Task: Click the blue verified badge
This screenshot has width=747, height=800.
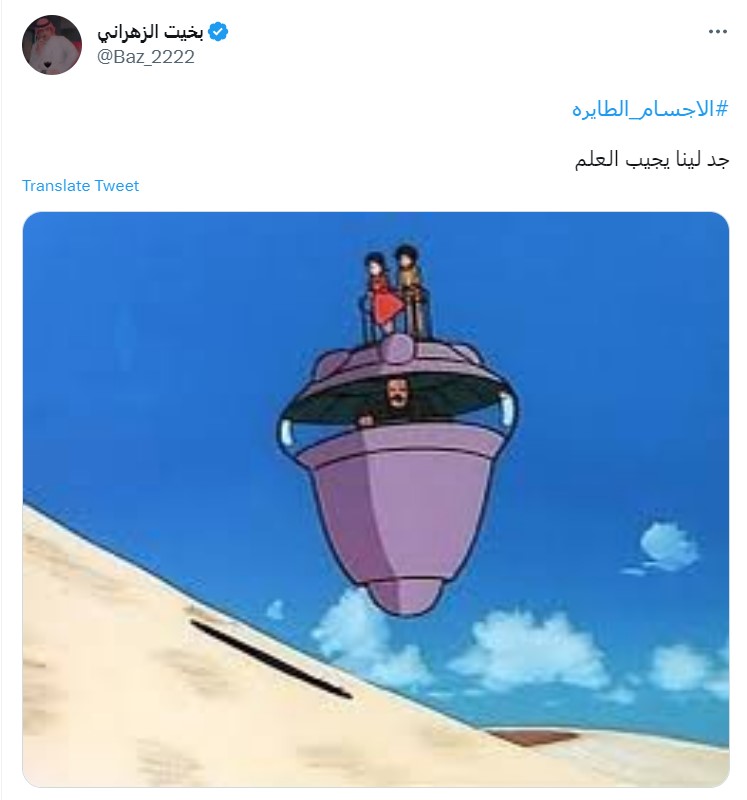Action: pyautogui.click(x=218, y=32)
